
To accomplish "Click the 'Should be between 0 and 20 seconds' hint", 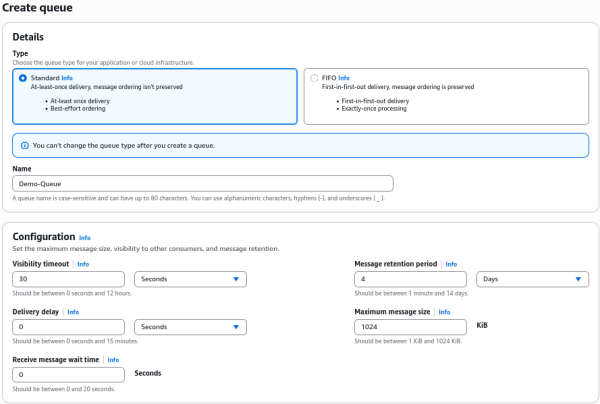I will pos(64,389).
